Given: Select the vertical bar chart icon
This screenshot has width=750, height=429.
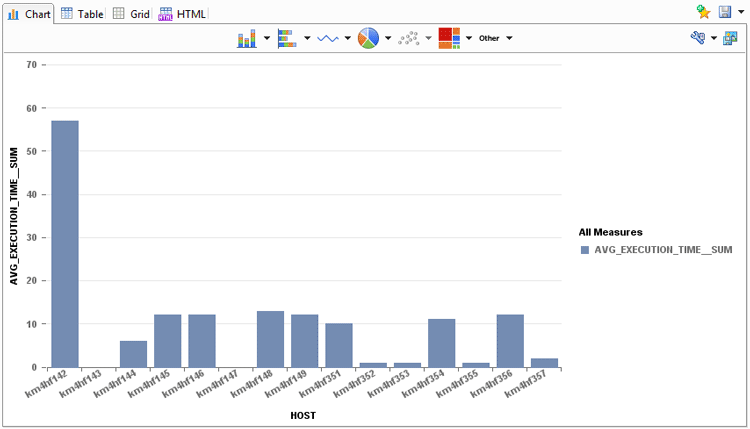Looking at the screenshot, I should (247, 38).
